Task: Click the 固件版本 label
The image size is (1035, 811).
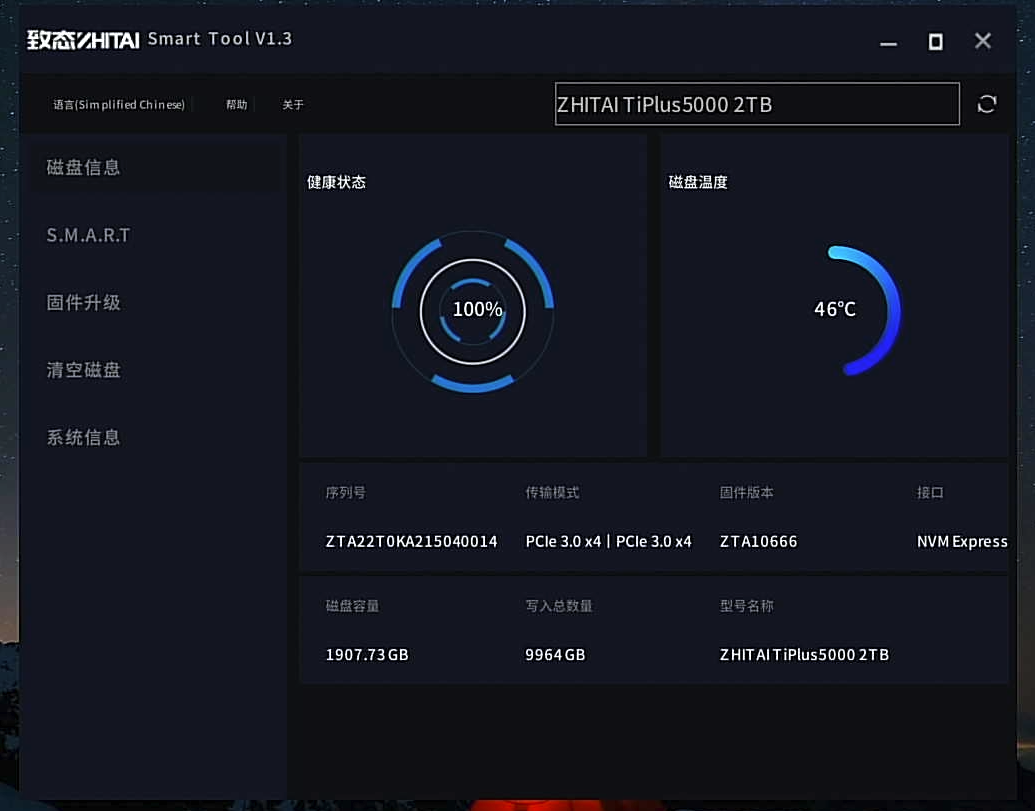Action: 746,493
